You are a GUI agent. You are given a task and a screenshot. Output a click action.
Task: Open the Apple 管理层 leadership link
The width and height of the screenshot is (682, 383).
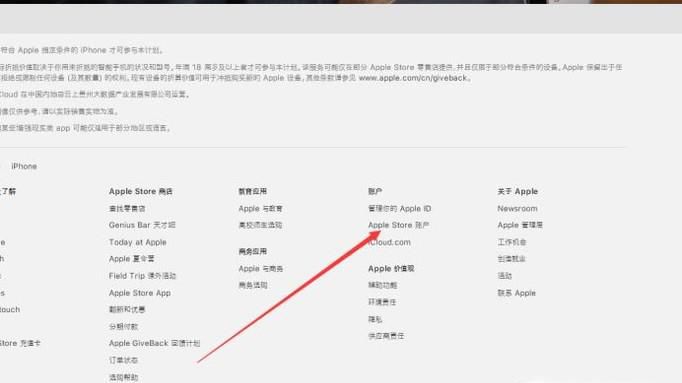(x=520, y=225)
